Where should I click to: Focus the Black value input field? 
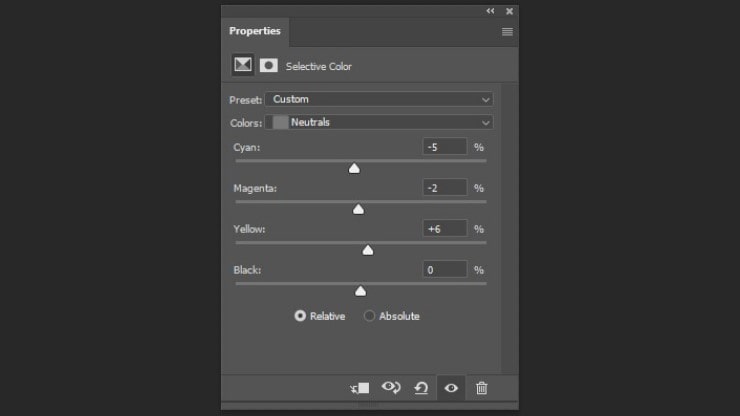445,269
